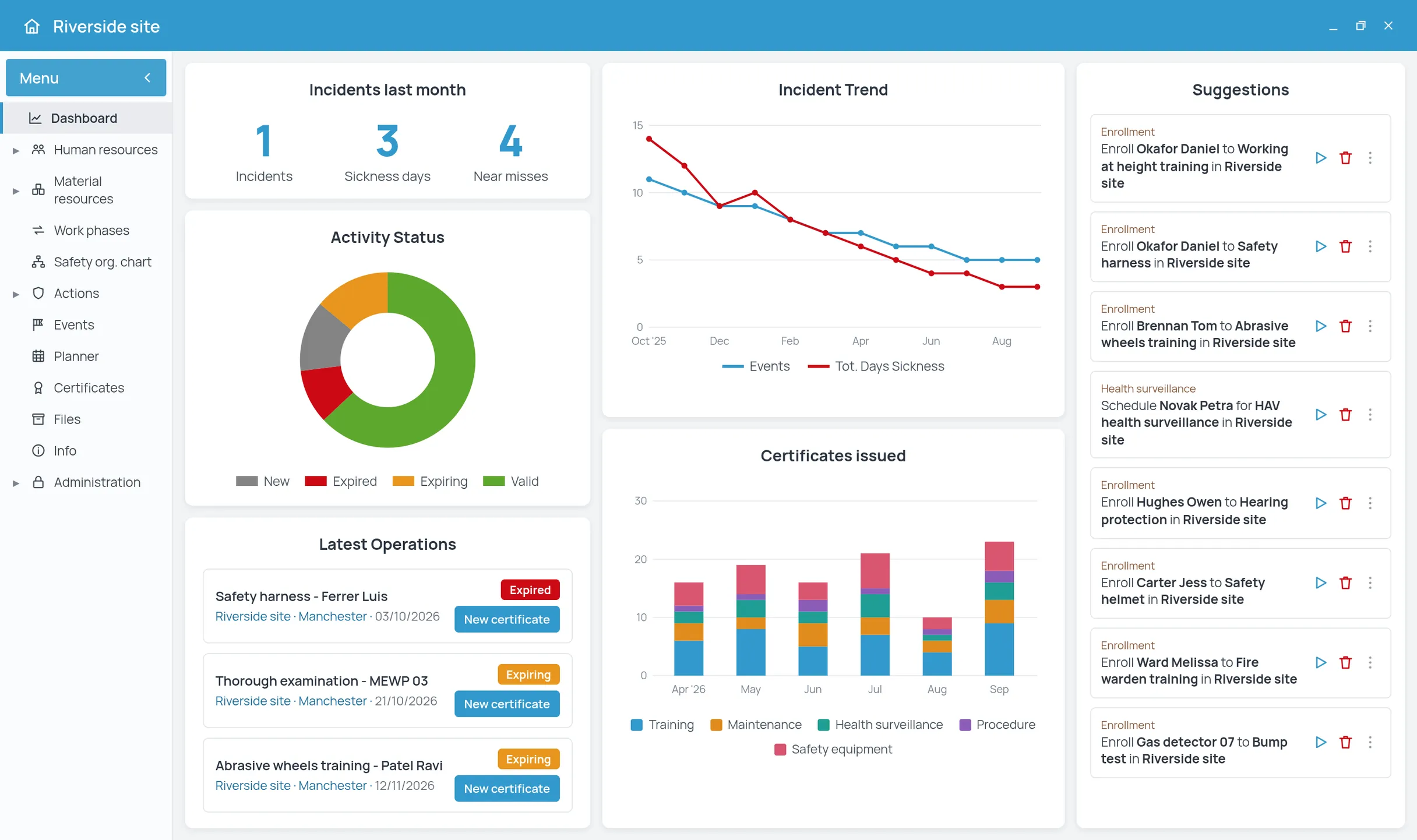Click the Expired badge on Safety harness row

coord(530,590)
